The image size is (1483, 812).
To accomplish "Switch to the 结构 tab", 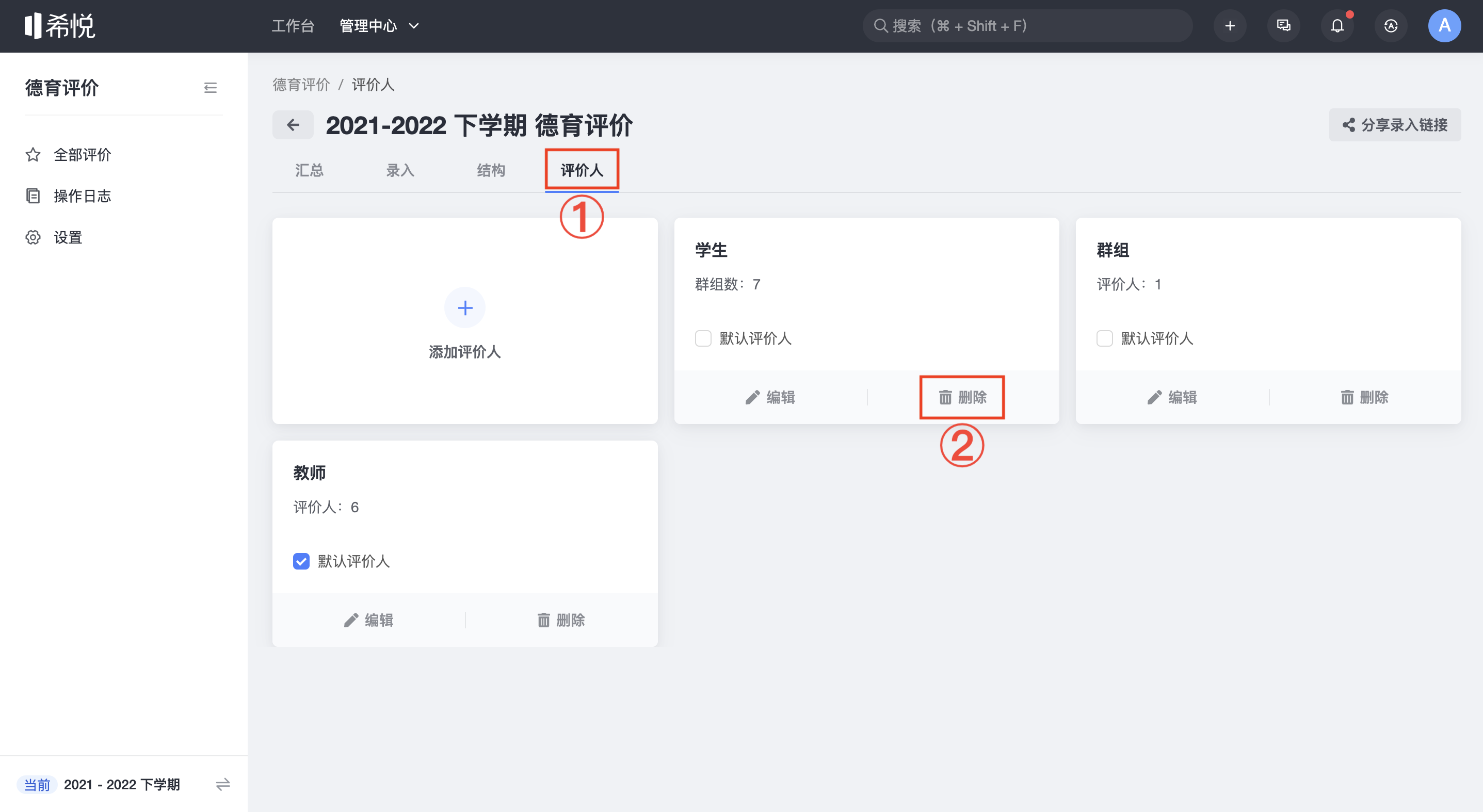I will tap(491, 170).
